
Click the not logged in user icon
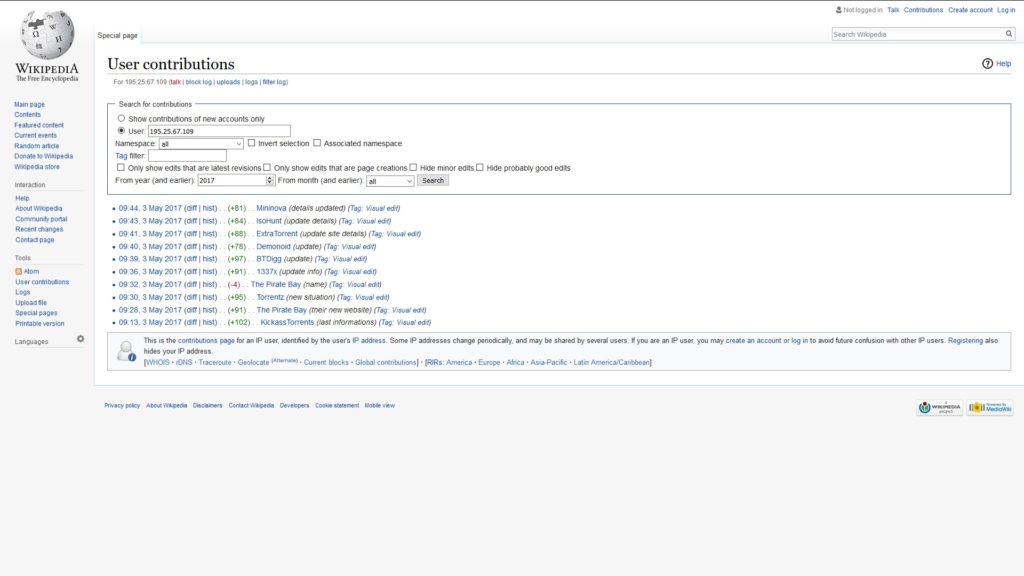[x=839, y=10]
